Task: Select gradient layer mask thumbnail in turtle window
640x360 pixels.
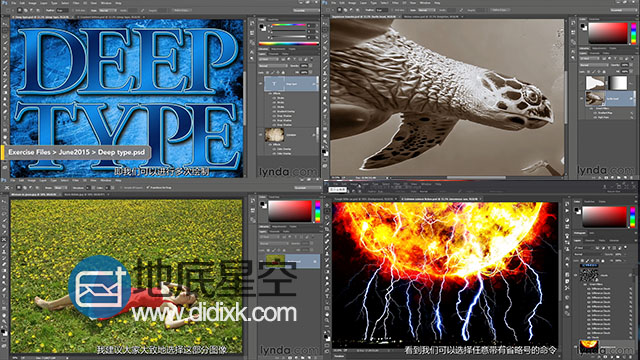Action: pyautogui.click(x=618, y=83)
